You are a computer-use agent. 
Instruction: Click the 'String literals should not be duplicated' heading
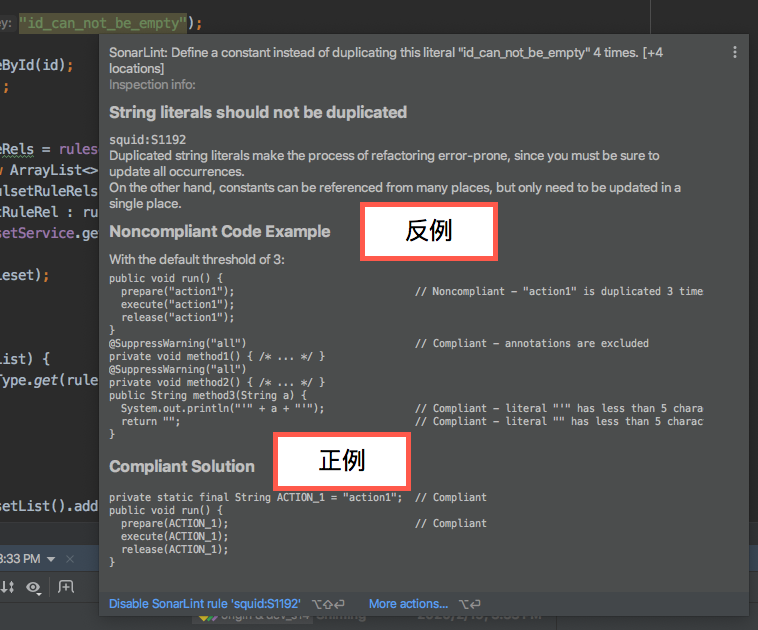(258, 112)
